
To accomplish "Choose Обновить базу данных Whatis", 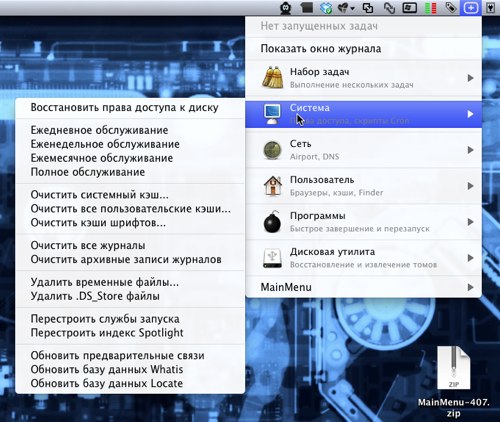I will point(130,369).
